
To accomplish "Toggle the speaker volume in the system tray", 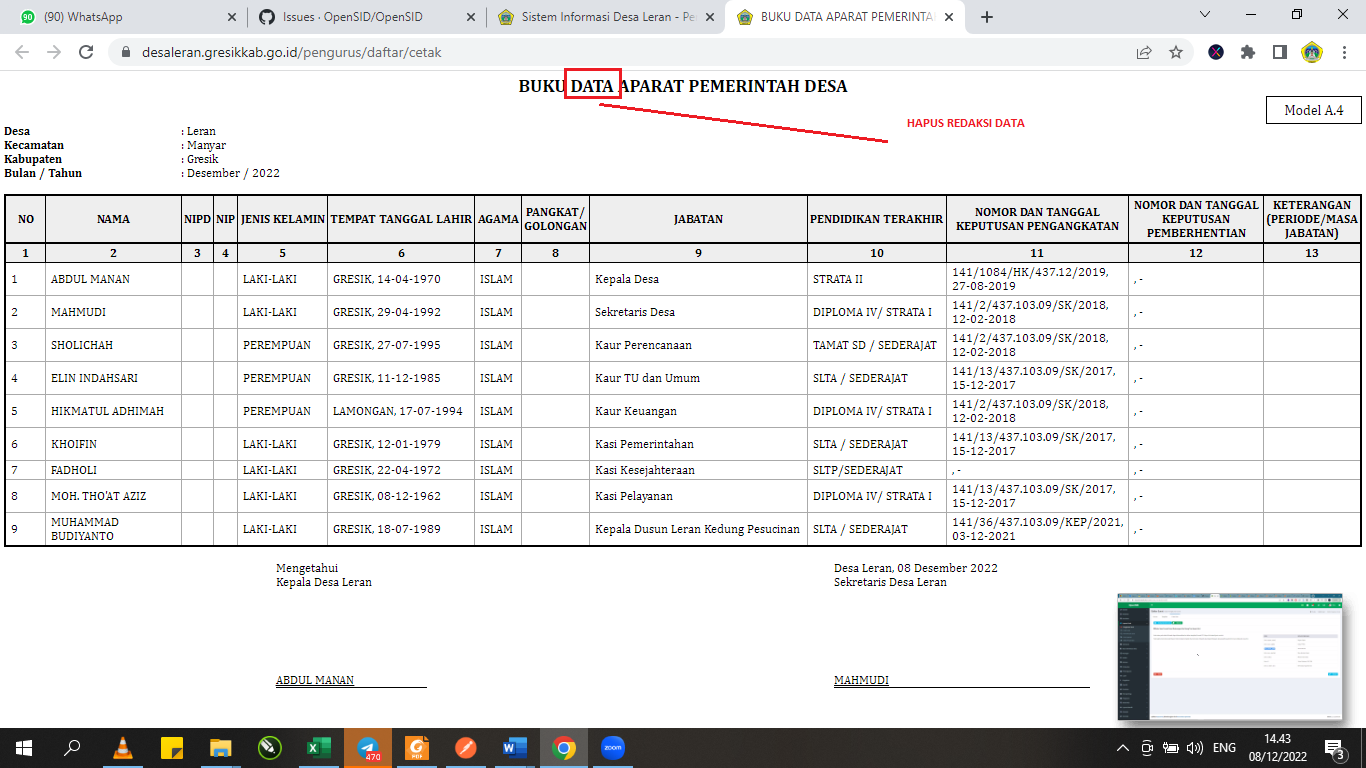I will point(1197,747).
